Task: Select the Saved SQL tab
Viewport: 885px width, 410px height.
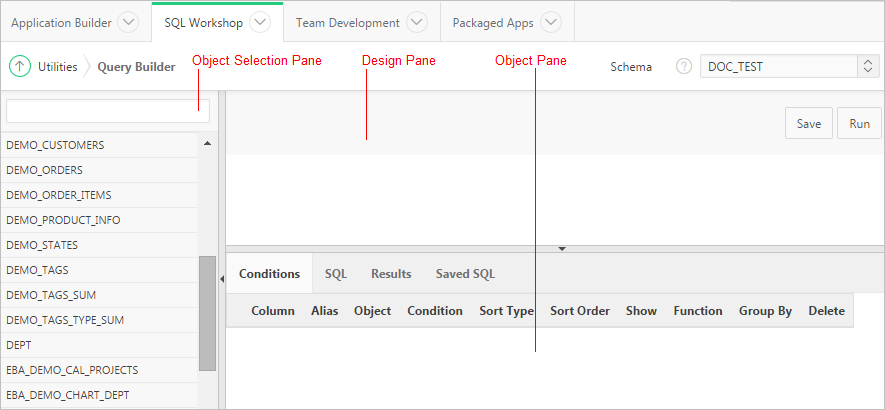Action: coord(465,273)
